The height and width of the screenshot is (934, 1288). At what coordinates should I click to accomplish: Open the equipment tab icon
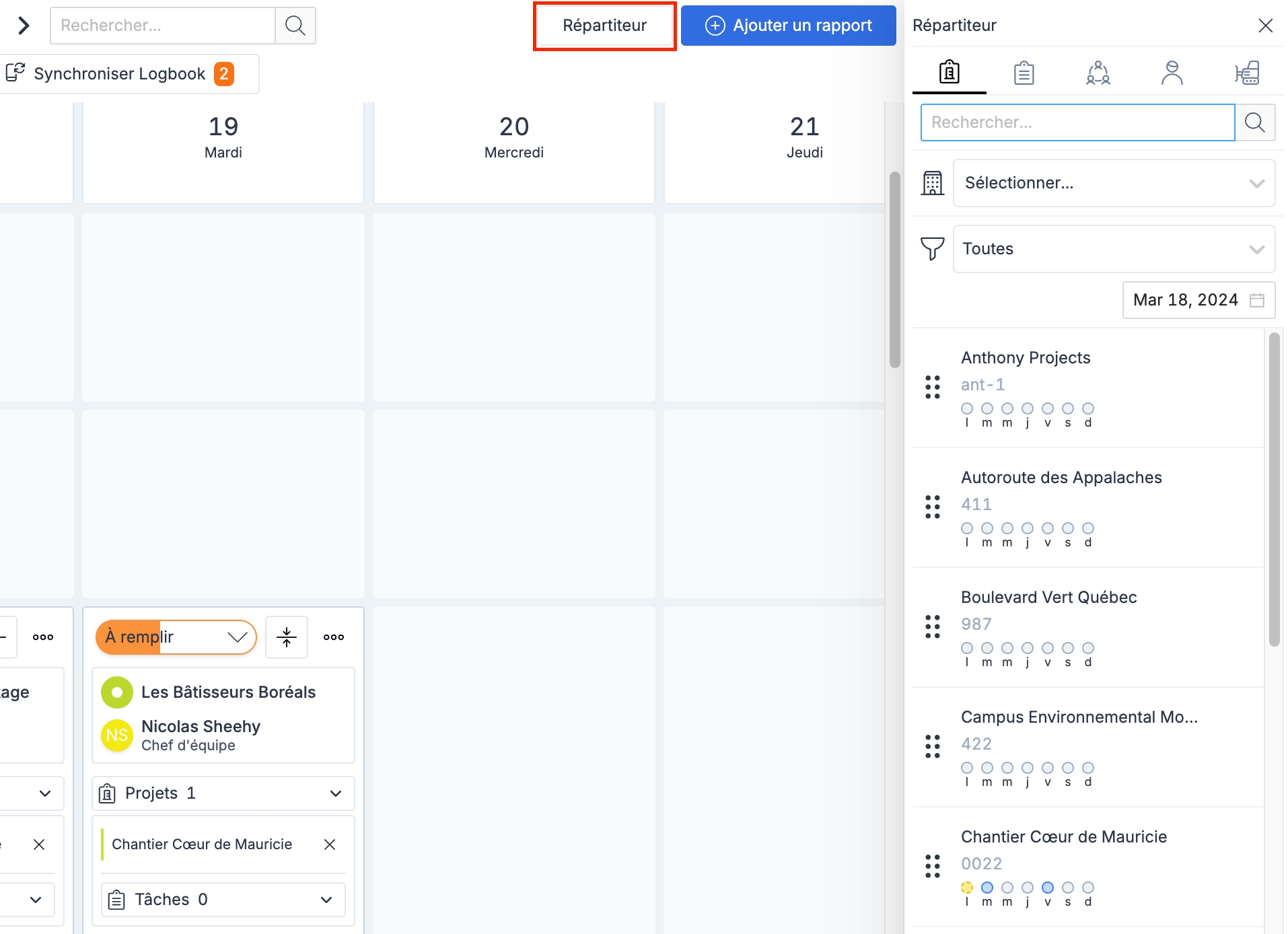(1246, 73)
